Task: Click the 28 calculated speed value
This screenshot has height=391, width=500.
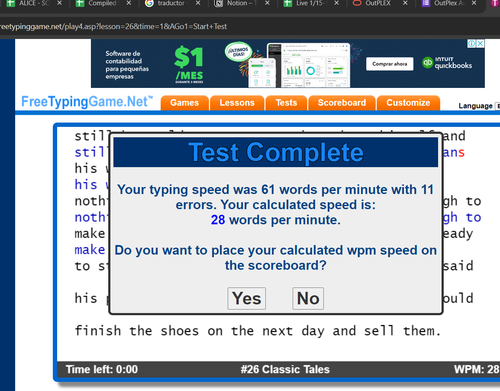Action: [x=218, y=220]
